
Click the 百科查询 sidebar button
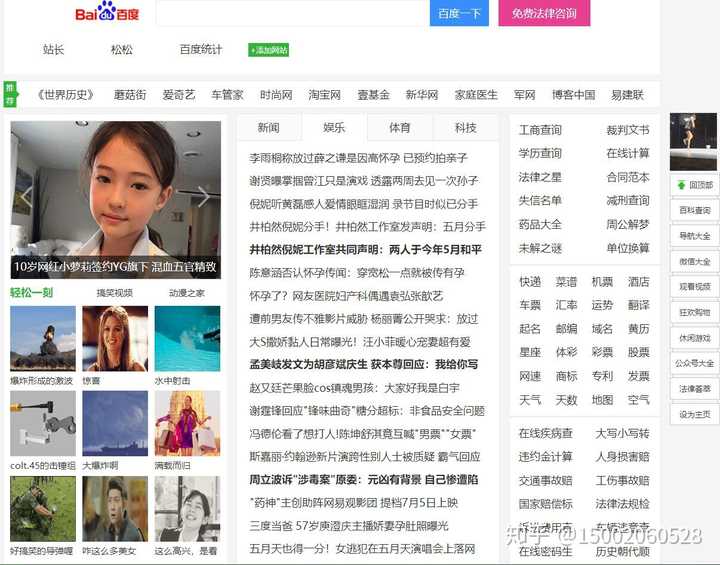[x=694, y=210]
